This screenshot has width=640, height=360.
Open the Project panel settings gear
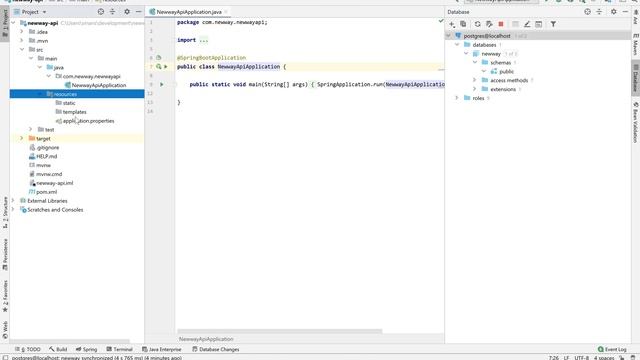click(x=127, y=12)
